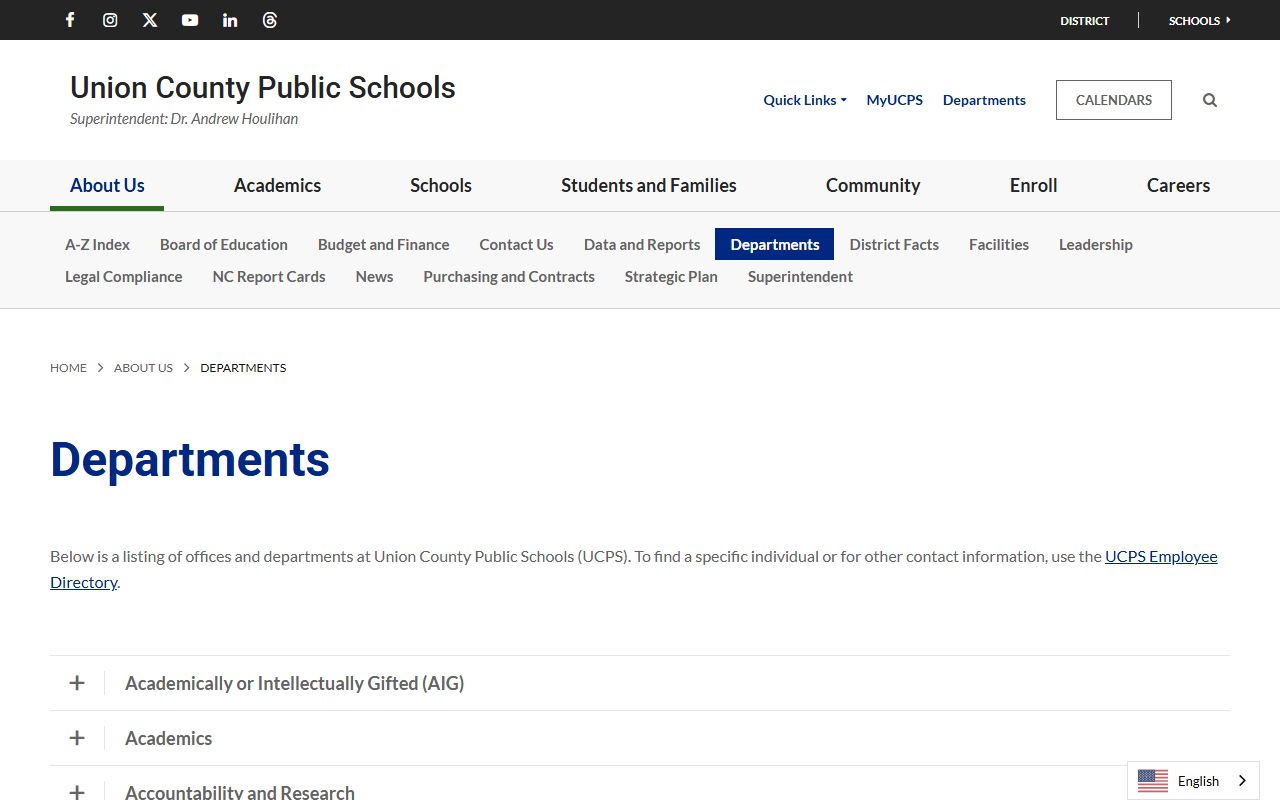Open the Schools dropdown in top bar
Screen dimensions: 1280x800
pyautogui.click(x=1200, y=20)
